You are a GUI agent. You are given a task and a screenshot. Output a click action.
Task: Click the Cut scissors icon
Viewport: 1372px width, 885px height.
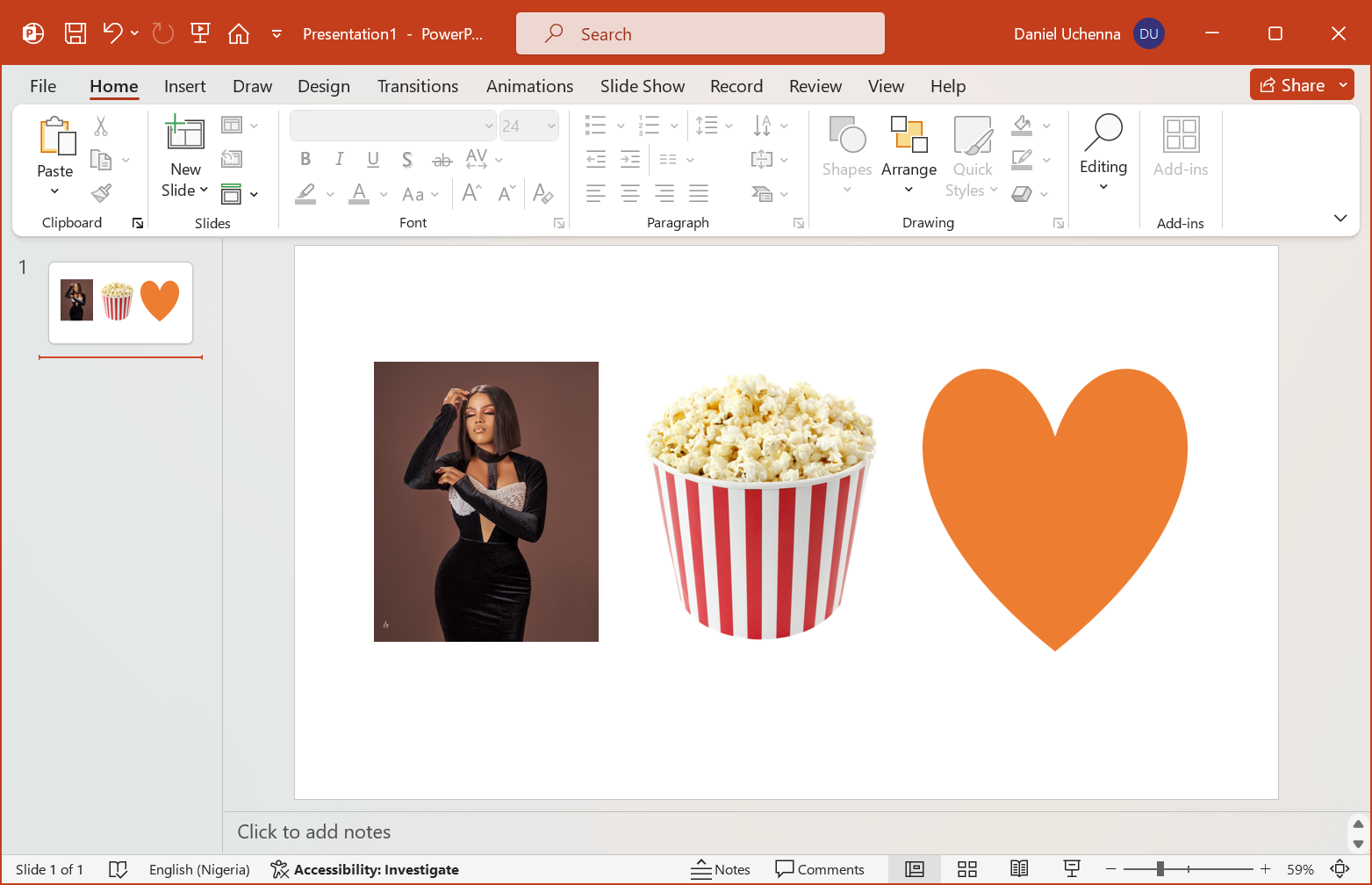click(102, 126)
